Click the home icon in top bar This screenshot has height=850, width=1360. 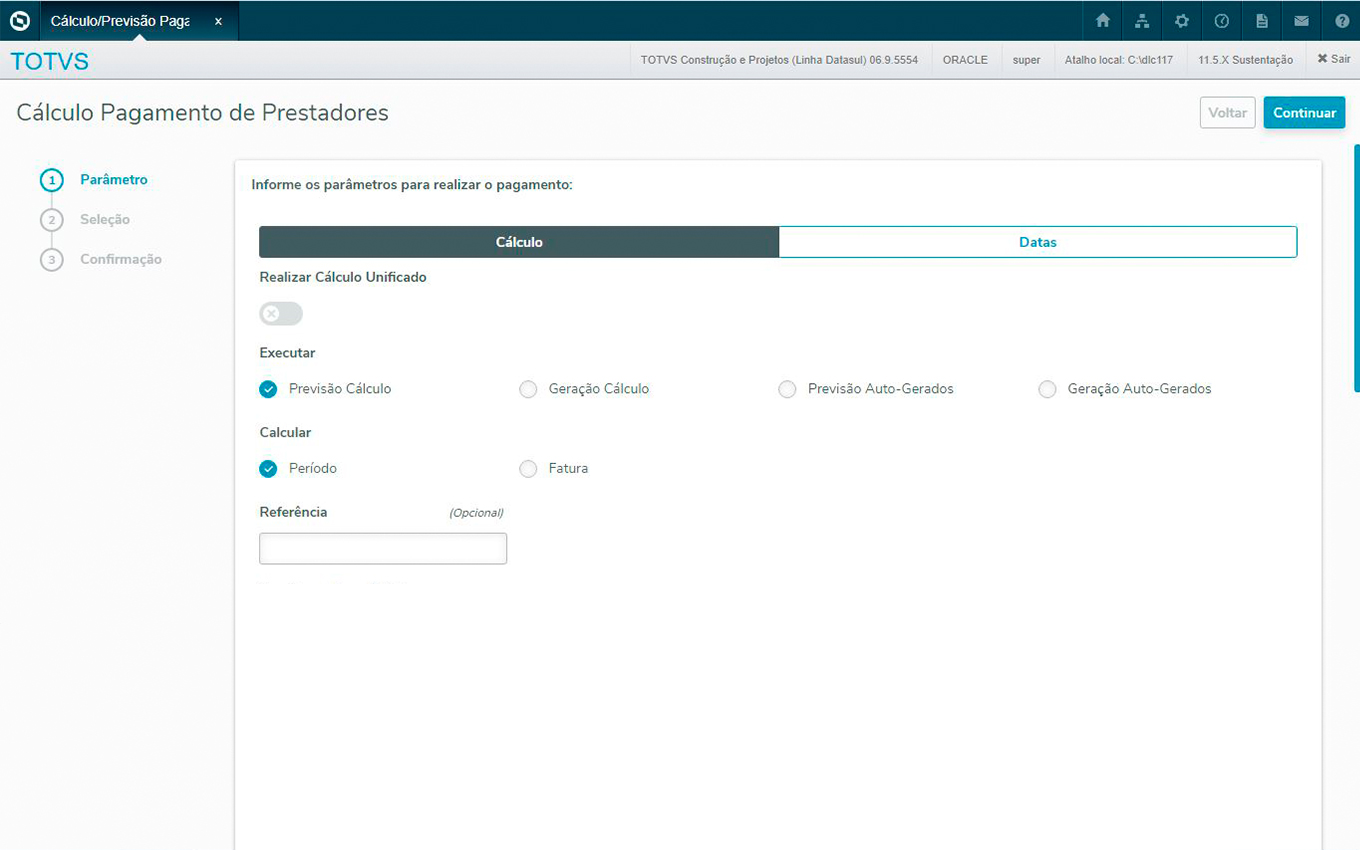1103,21
